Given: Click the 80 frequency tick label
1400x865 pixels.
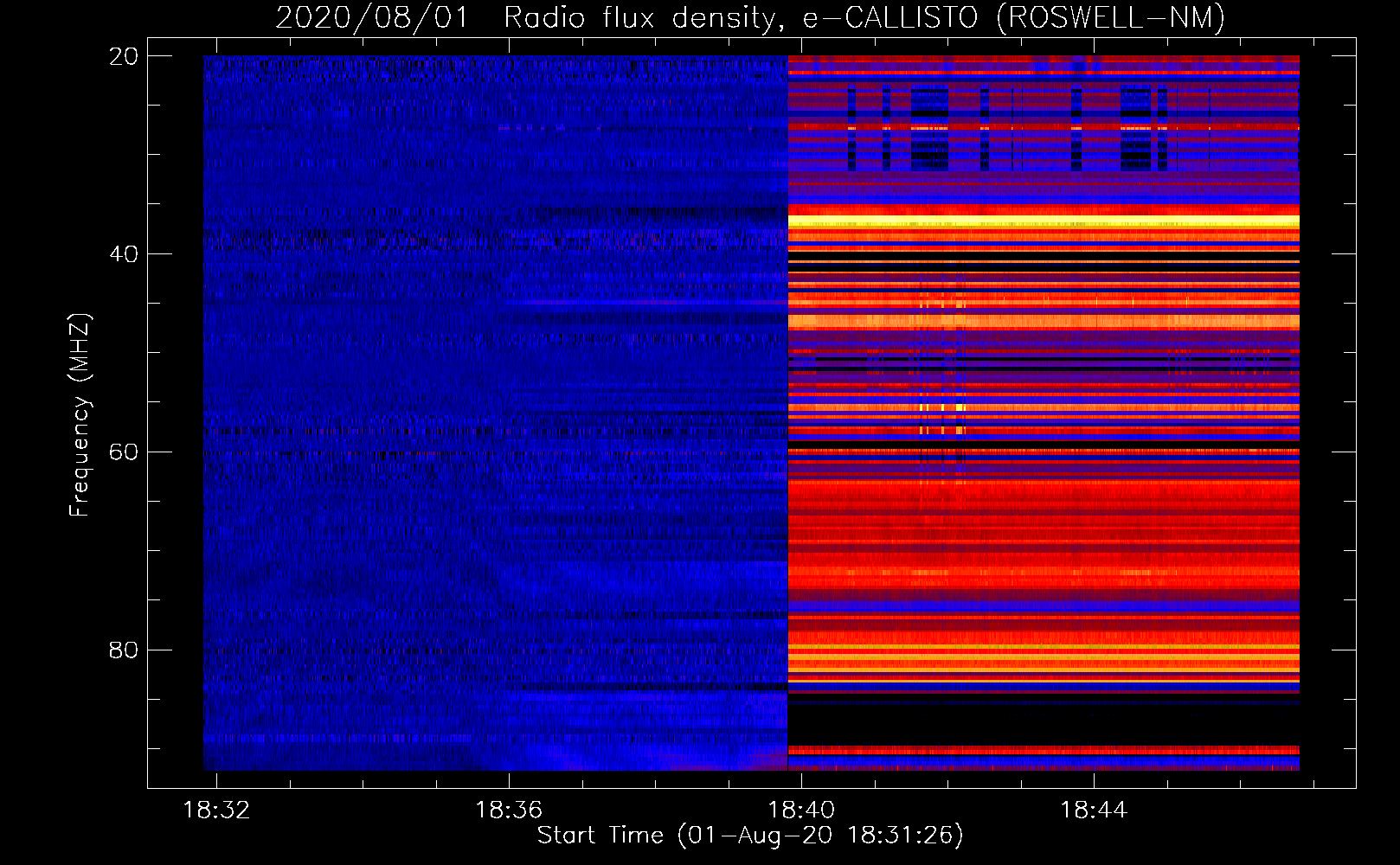Looking at the screenshot, I should (x=123, y=650).
